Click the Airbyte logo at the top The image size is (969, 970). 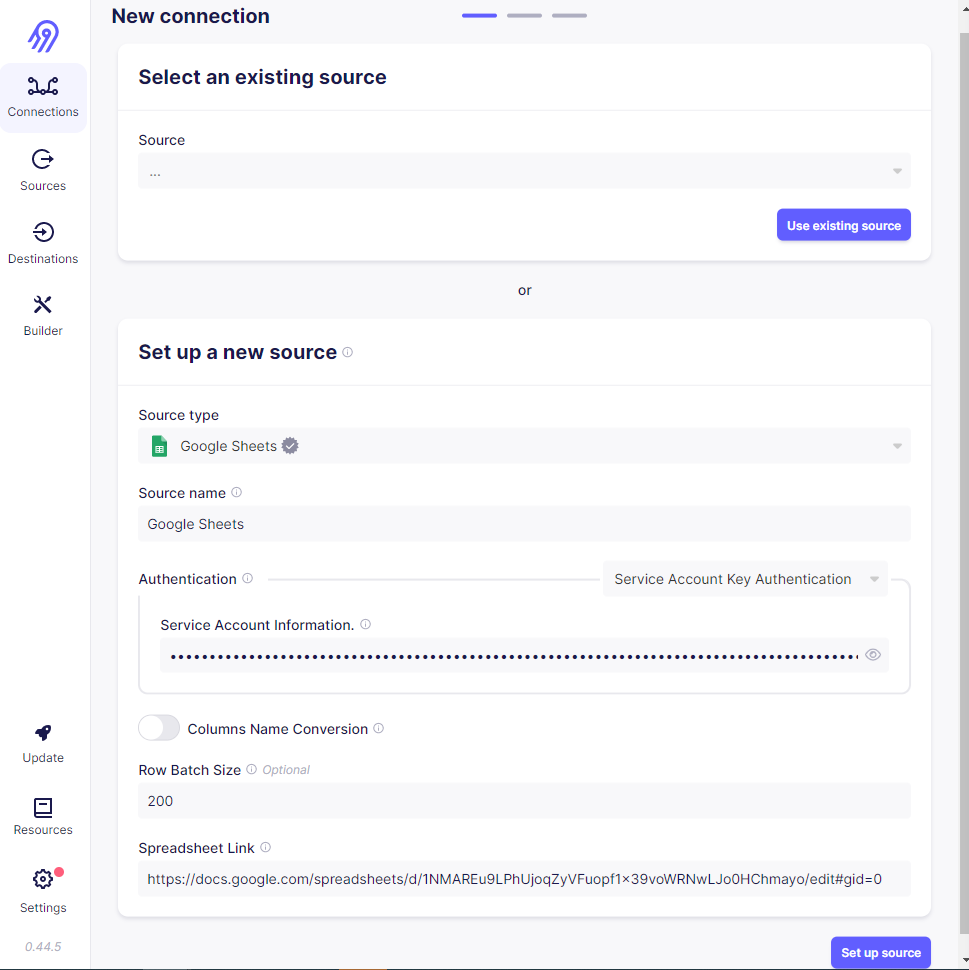pyautogui.click(x=42, y=35)
